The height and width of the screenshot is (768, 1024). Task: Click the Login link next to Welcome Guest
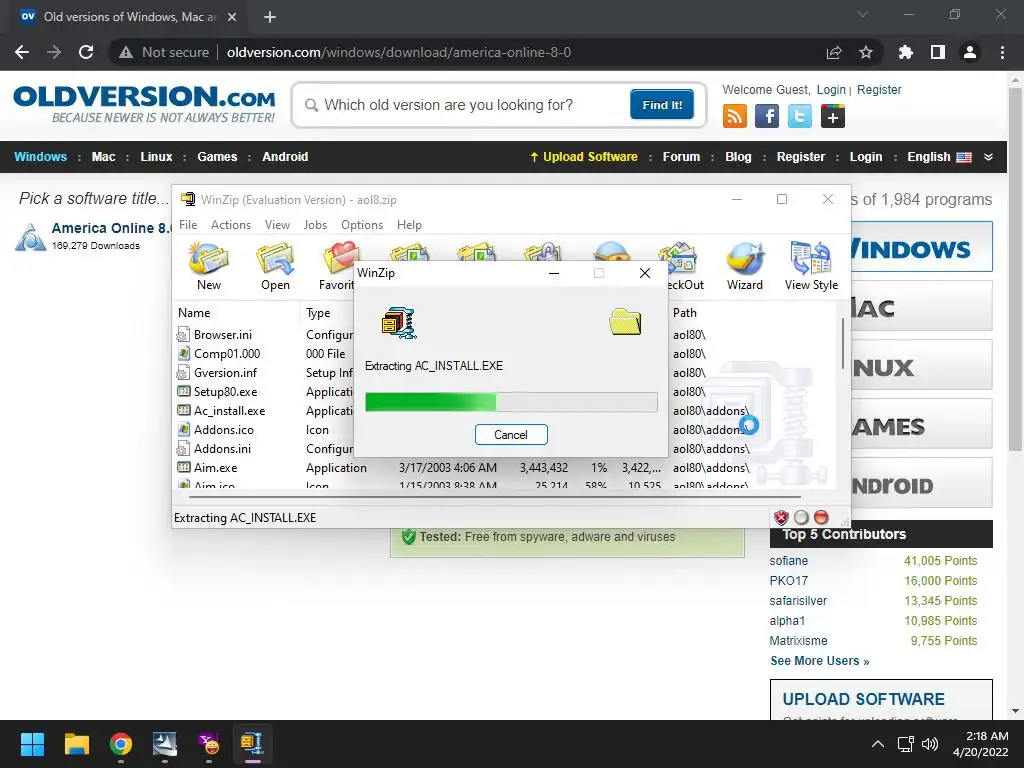(x=831, y=90)
